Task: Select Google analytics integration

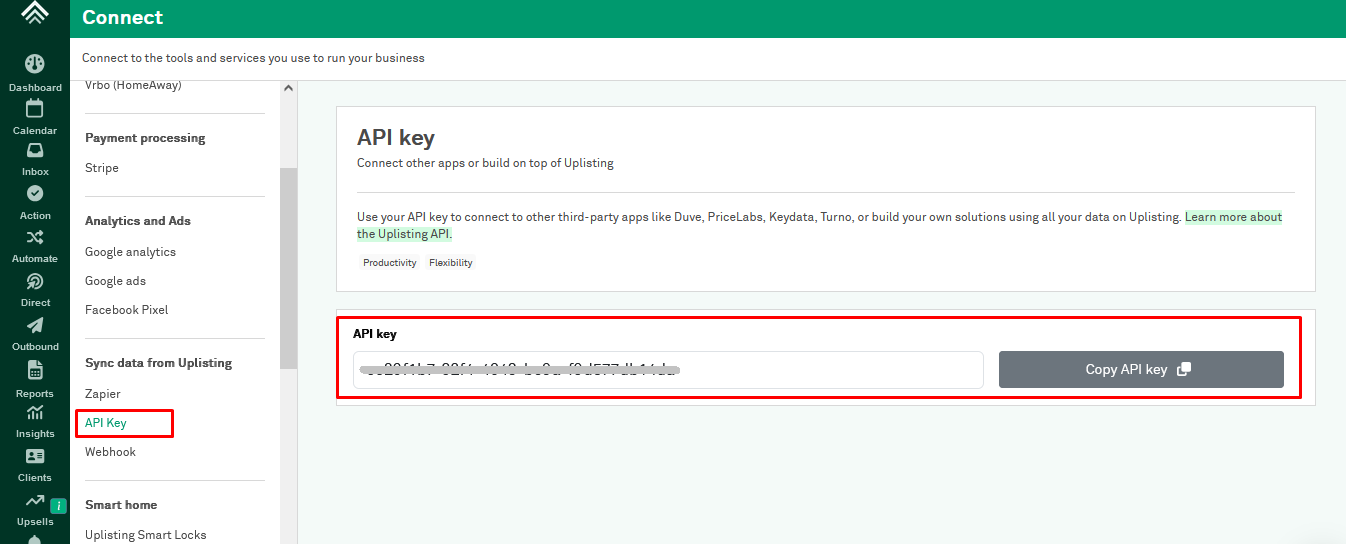Action: (x=130, y=252)
